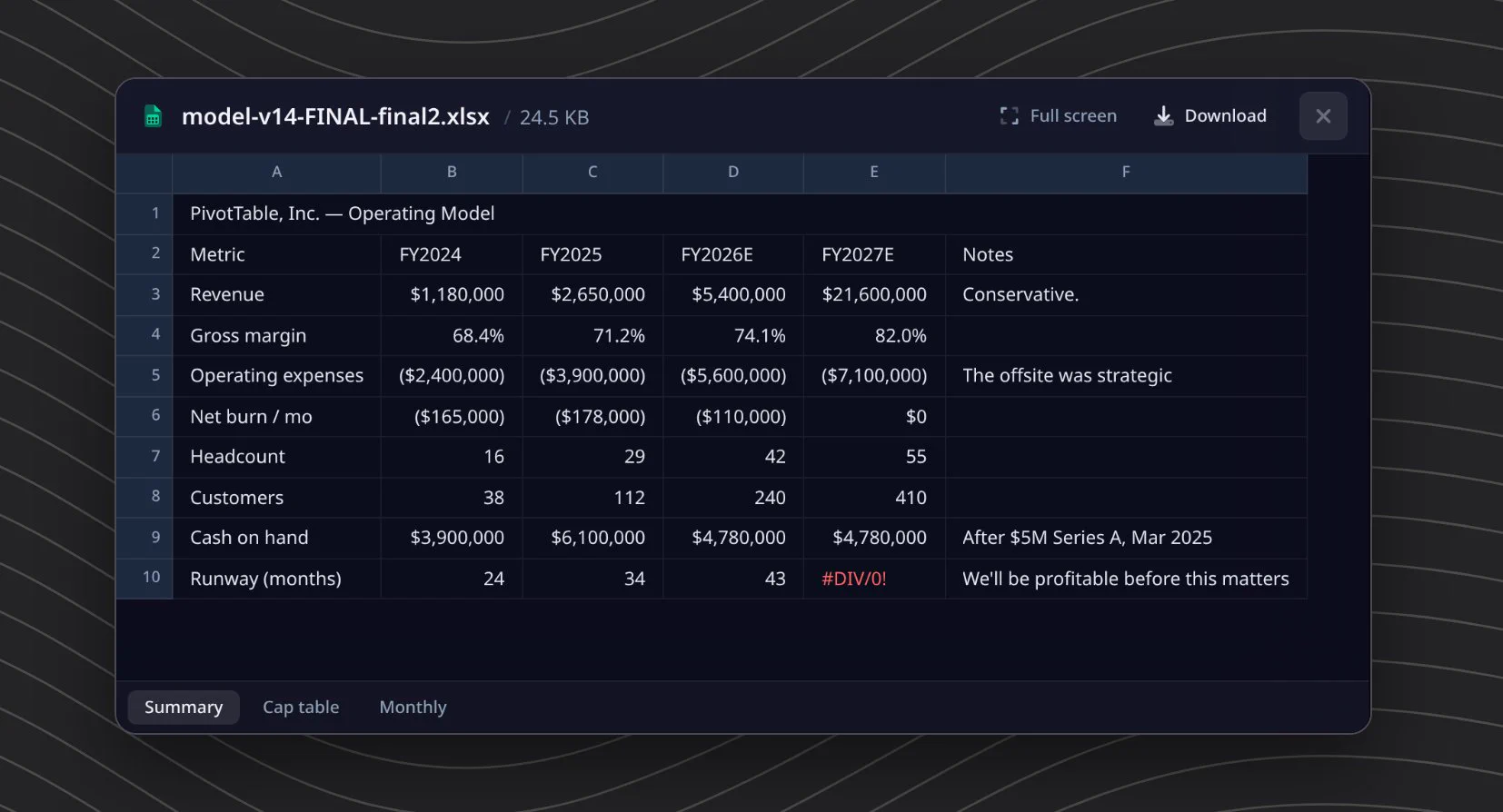1503x812 pixels.
Task: Select the $6,100,000 cash on hand cell
Action: pos(592,538)
